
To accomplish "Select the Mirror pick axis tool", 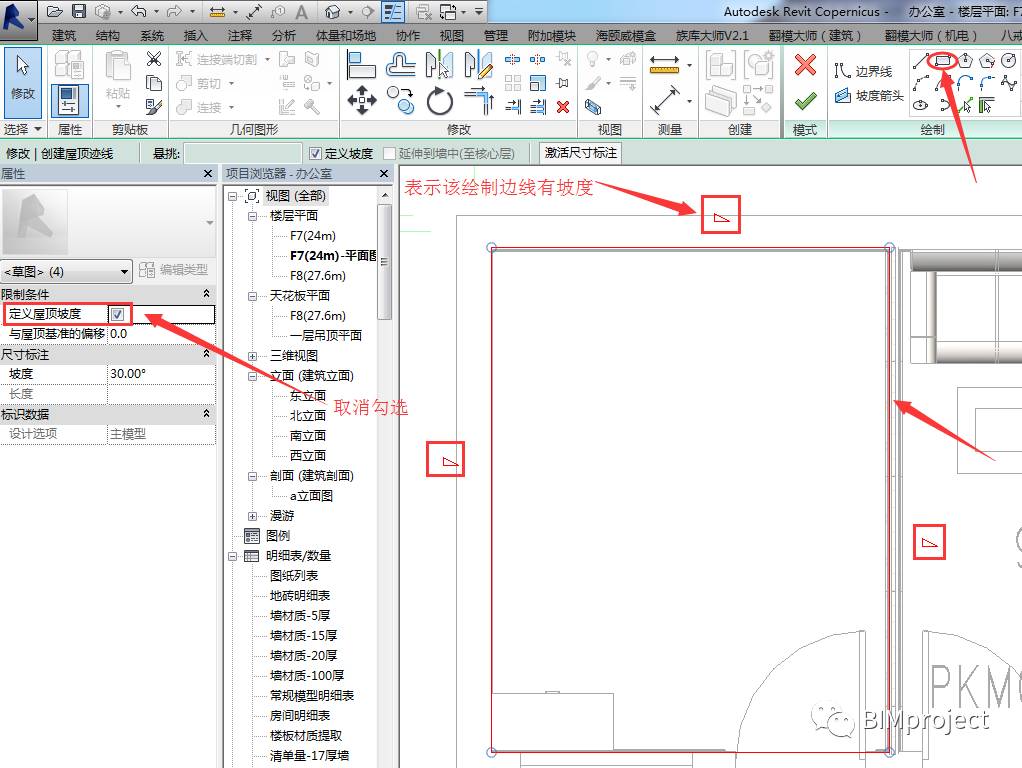I will click(x=439, y=65).
